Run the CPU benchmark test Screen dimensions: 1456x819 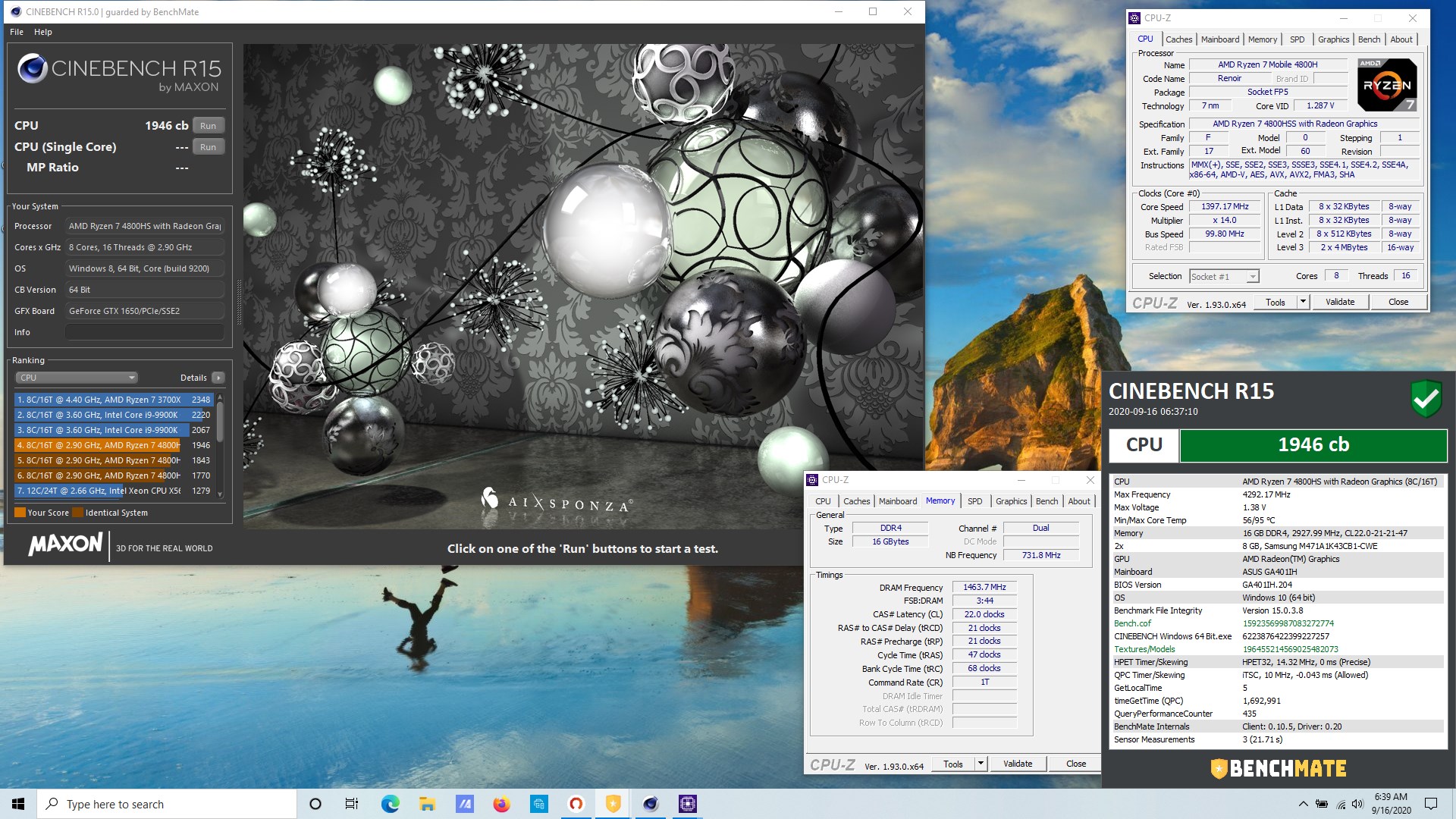(208, 126)
